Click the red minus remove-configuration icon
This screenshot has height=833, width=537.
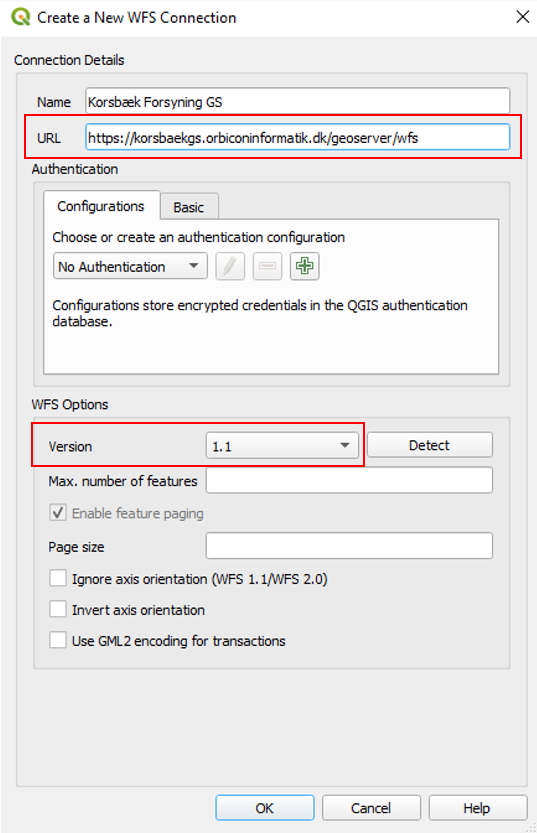point(267,266)
